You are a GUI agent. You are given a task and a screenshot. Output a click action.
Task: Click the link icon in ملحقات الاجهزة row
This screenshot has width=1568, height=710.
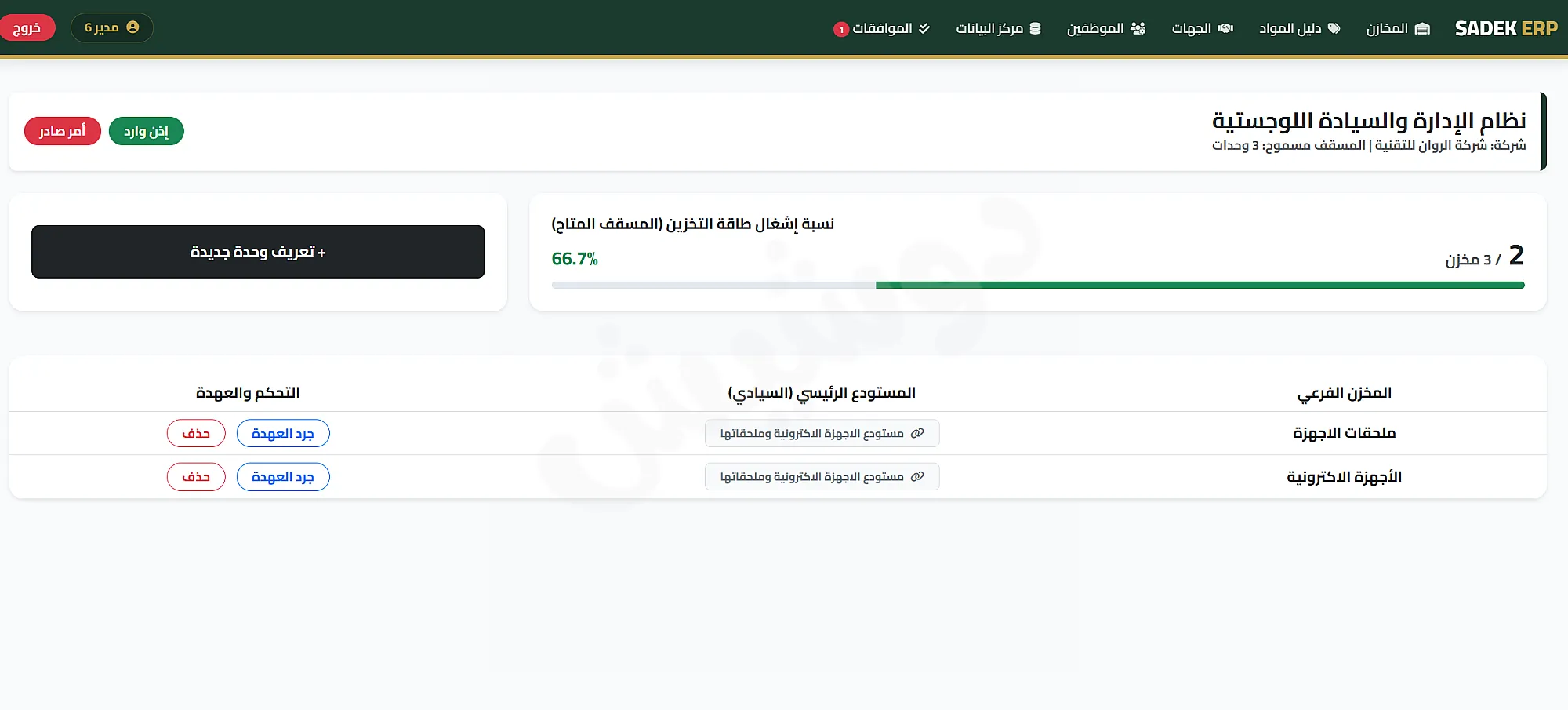917,433
